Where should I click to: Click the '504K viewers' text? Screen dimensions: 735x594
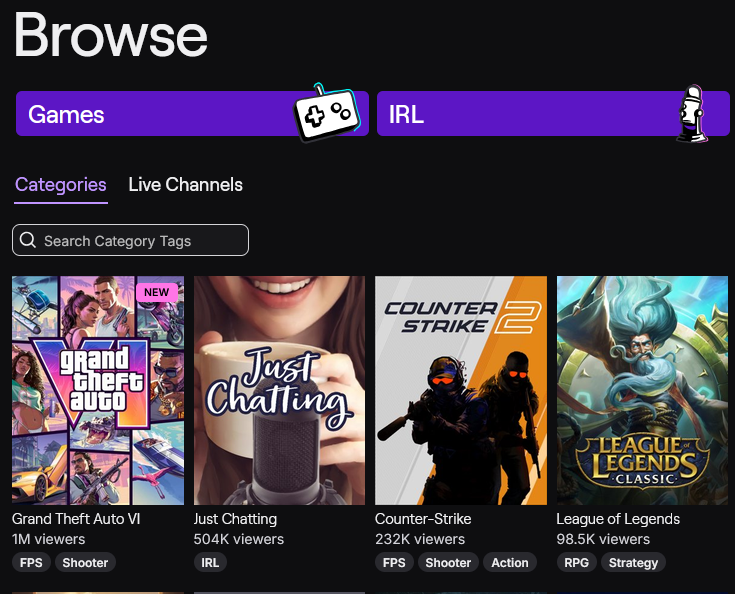pos(239,539)
